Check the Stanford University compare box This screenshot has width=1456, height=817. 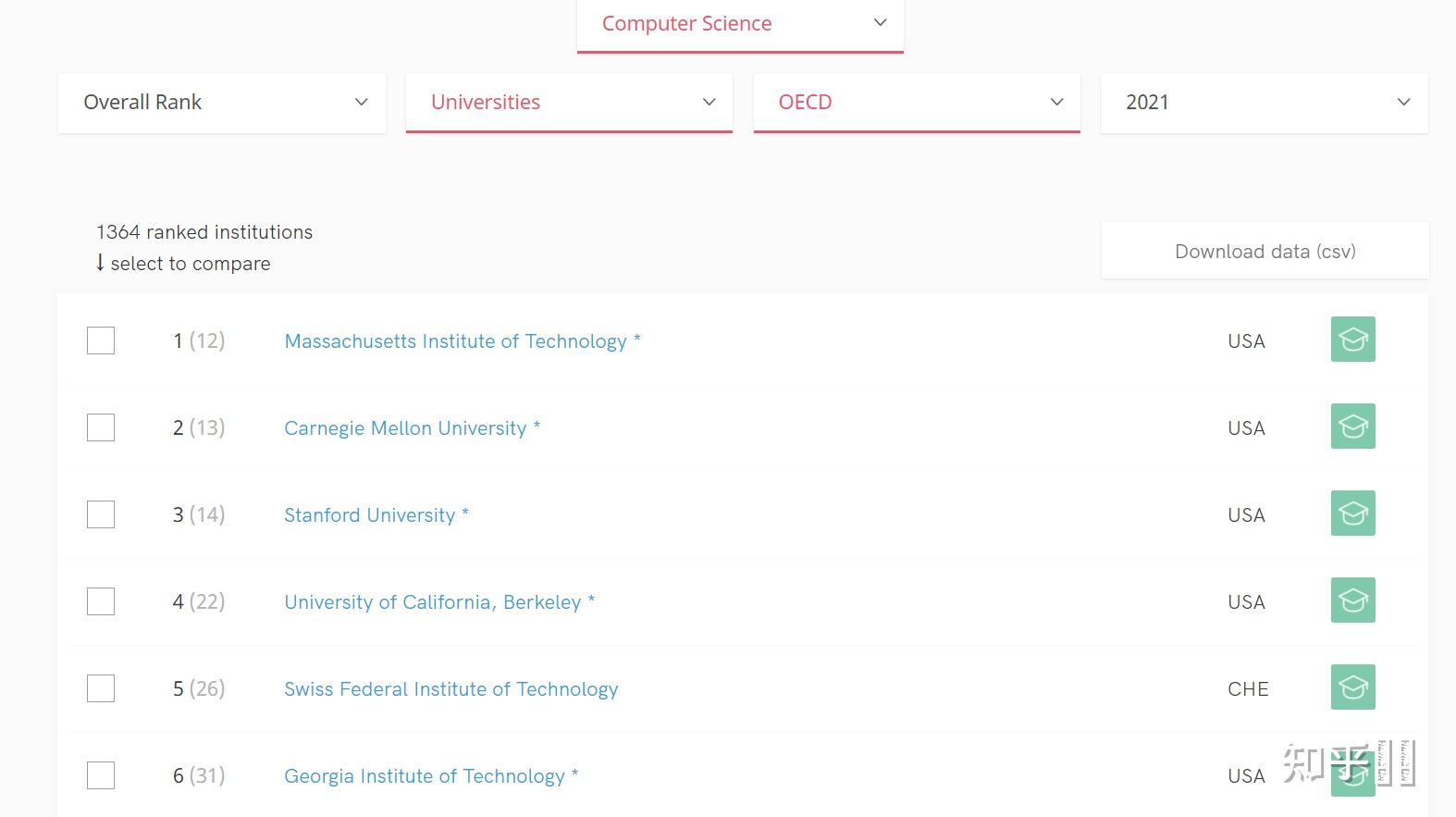(101, 514)
